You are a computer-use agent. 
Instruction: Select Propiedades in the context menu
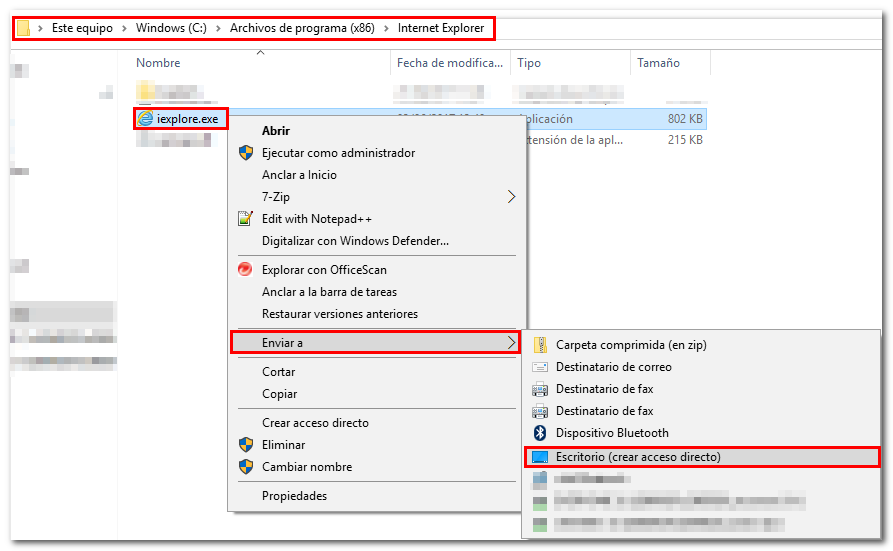pyautogui.click(x=294, y=496)
